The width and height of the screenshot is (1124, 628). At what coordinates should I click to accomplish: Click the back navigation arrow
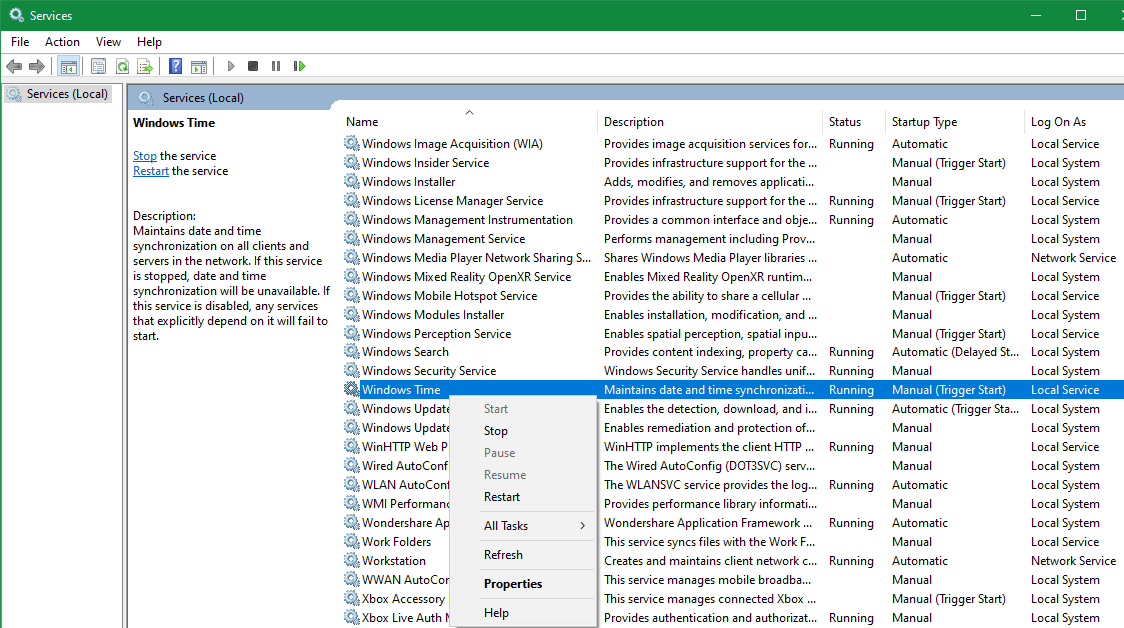(x=14, y=66)
